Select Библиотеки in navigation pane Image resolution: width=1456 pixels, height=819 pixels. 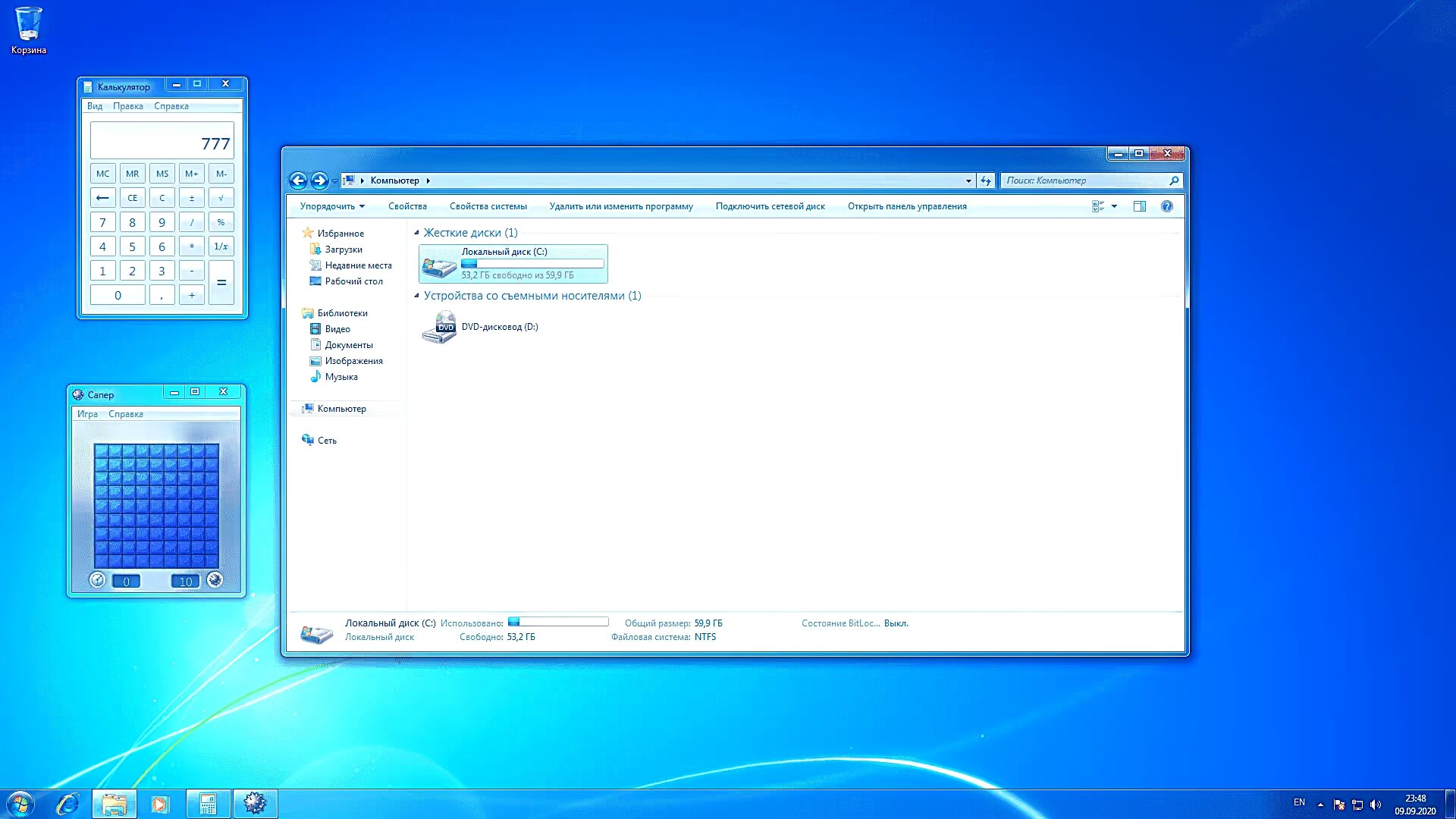tap(342, 313)
